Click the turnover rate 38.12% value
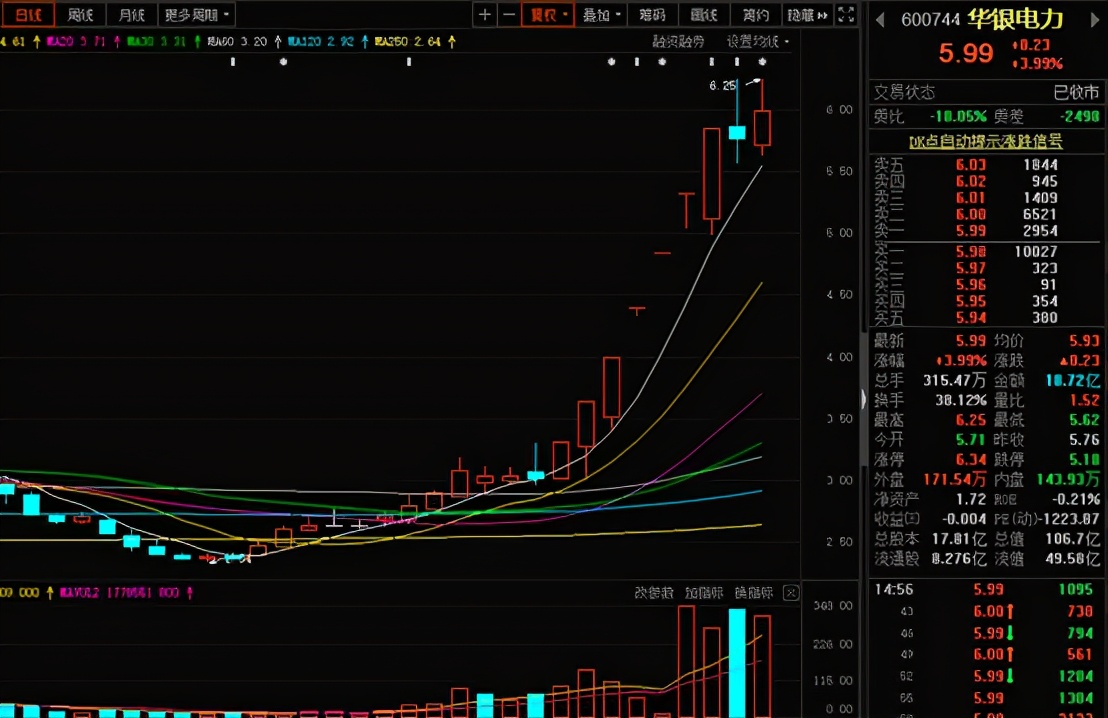 coord(960,400)
